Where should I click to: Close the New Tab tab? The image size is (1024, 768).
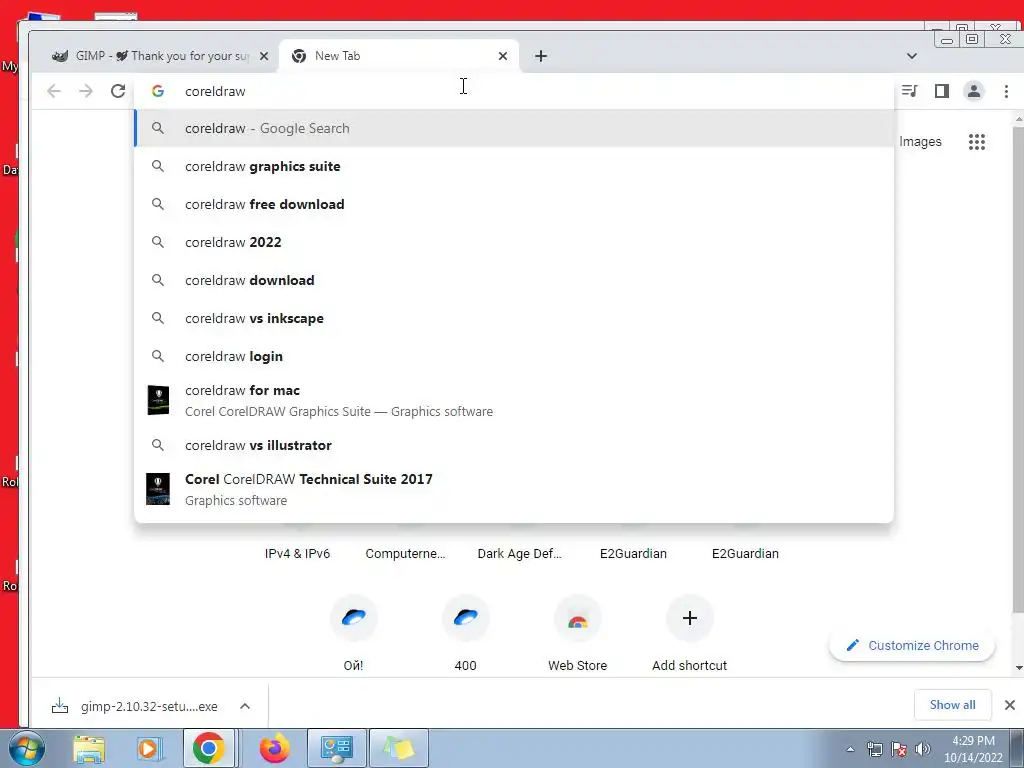pyautogui.click(x=503, y=56)
